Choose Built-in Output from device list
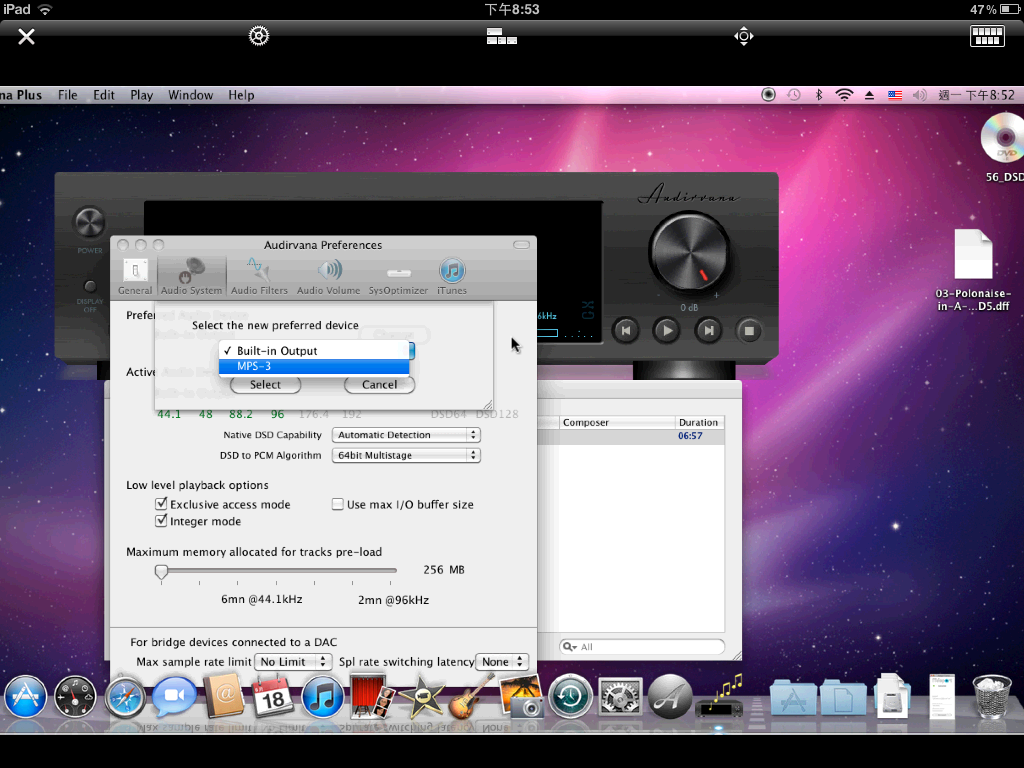Viewport: 1024px width, 768px height. click(x=314, y=351)
